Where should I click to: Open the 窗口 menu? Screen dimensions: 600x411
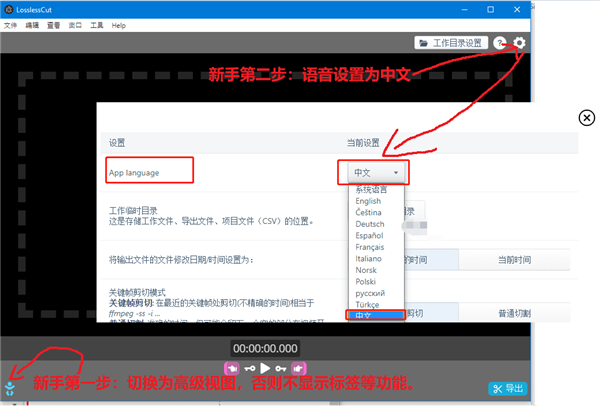75,25
